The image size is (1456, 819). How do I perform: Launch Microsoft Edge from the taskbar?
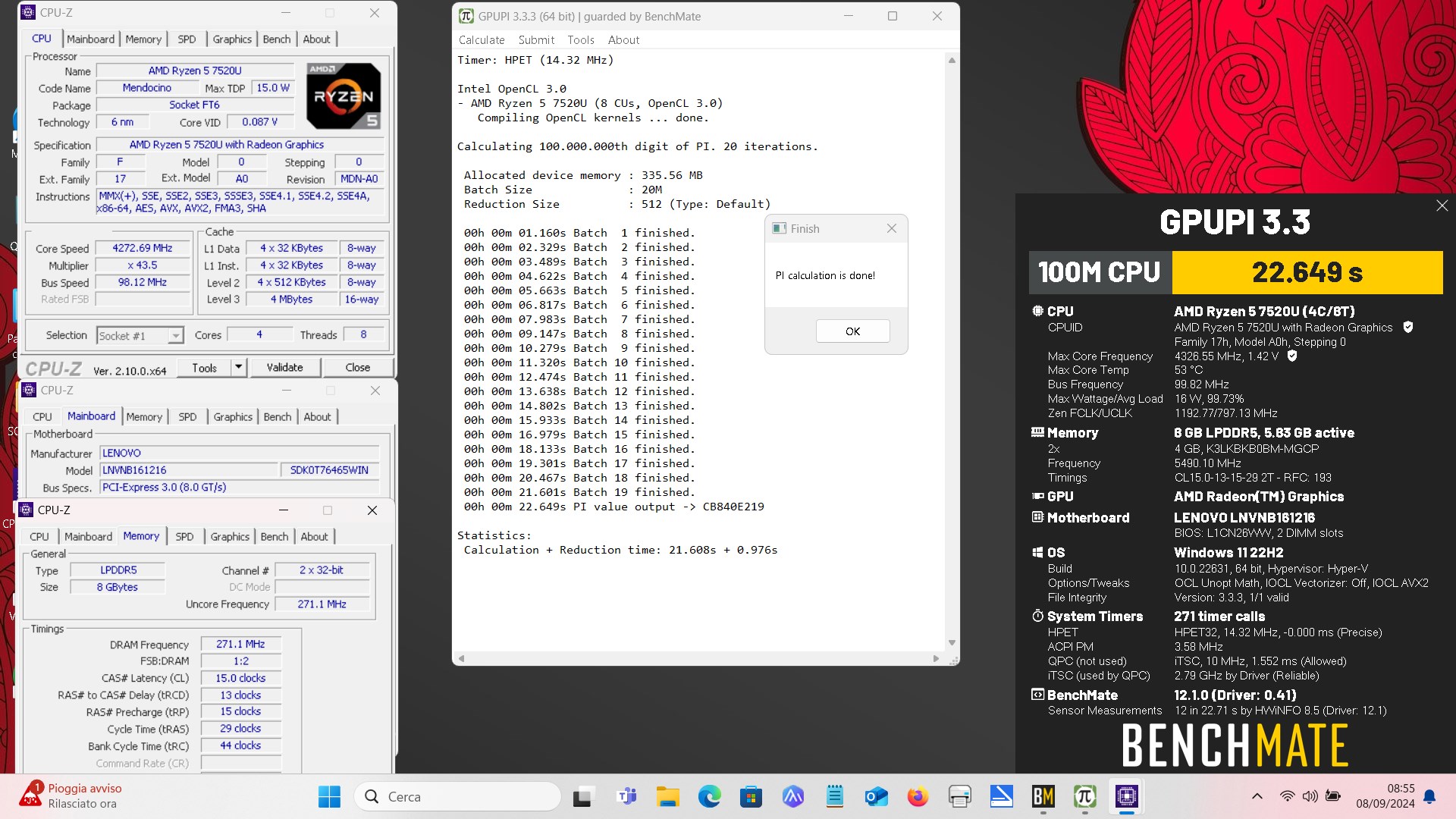click(x=710, y=797)
